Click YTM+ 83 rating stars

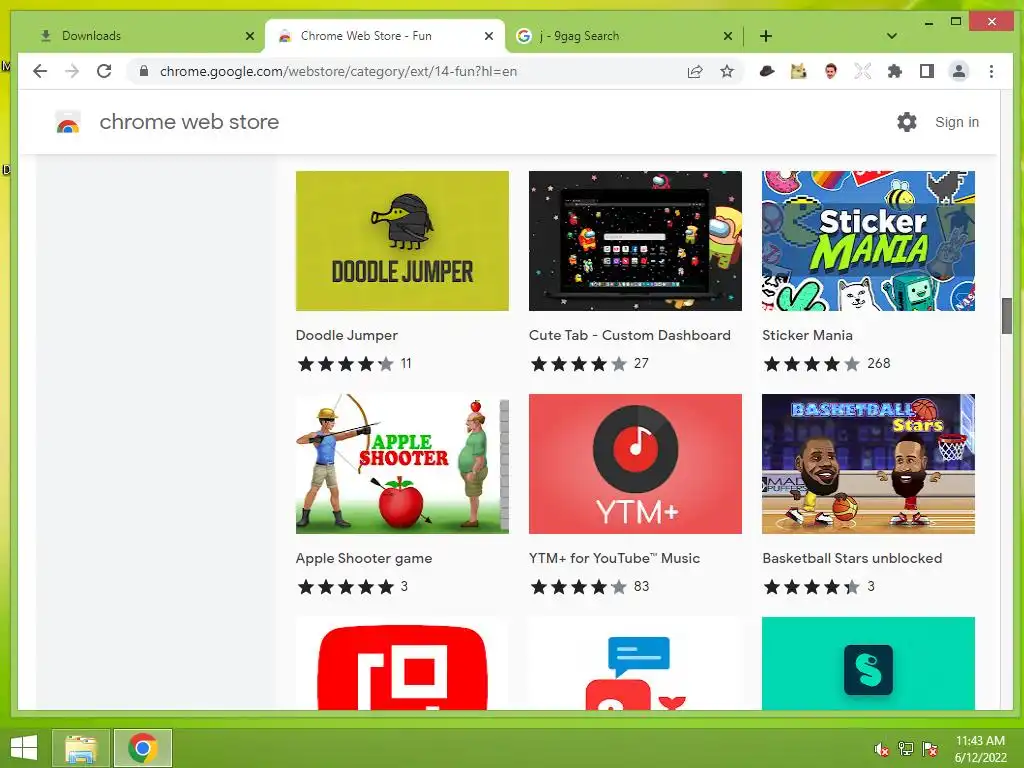coord(579,586)
